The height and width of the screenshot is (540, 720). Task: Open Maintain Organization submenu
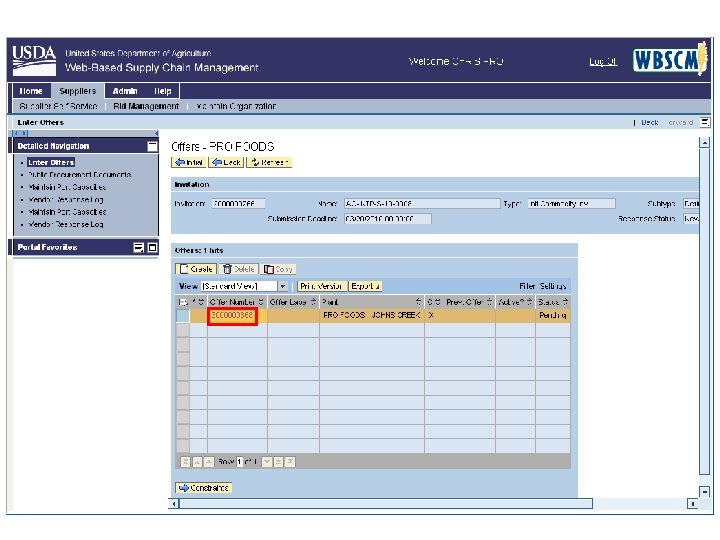point(236,106)
